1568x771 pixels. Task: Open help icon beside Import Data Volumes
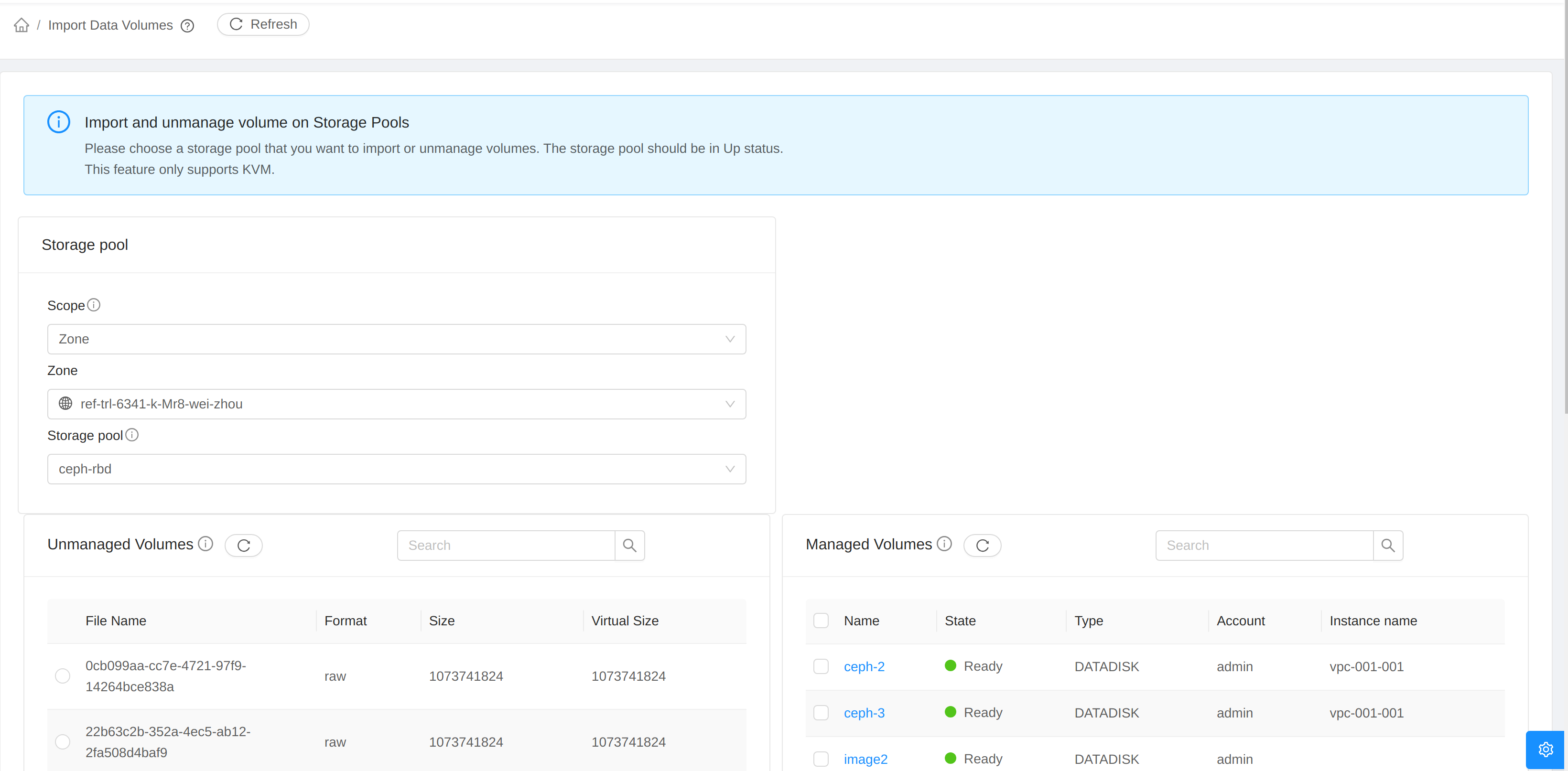tap(187, 26)
